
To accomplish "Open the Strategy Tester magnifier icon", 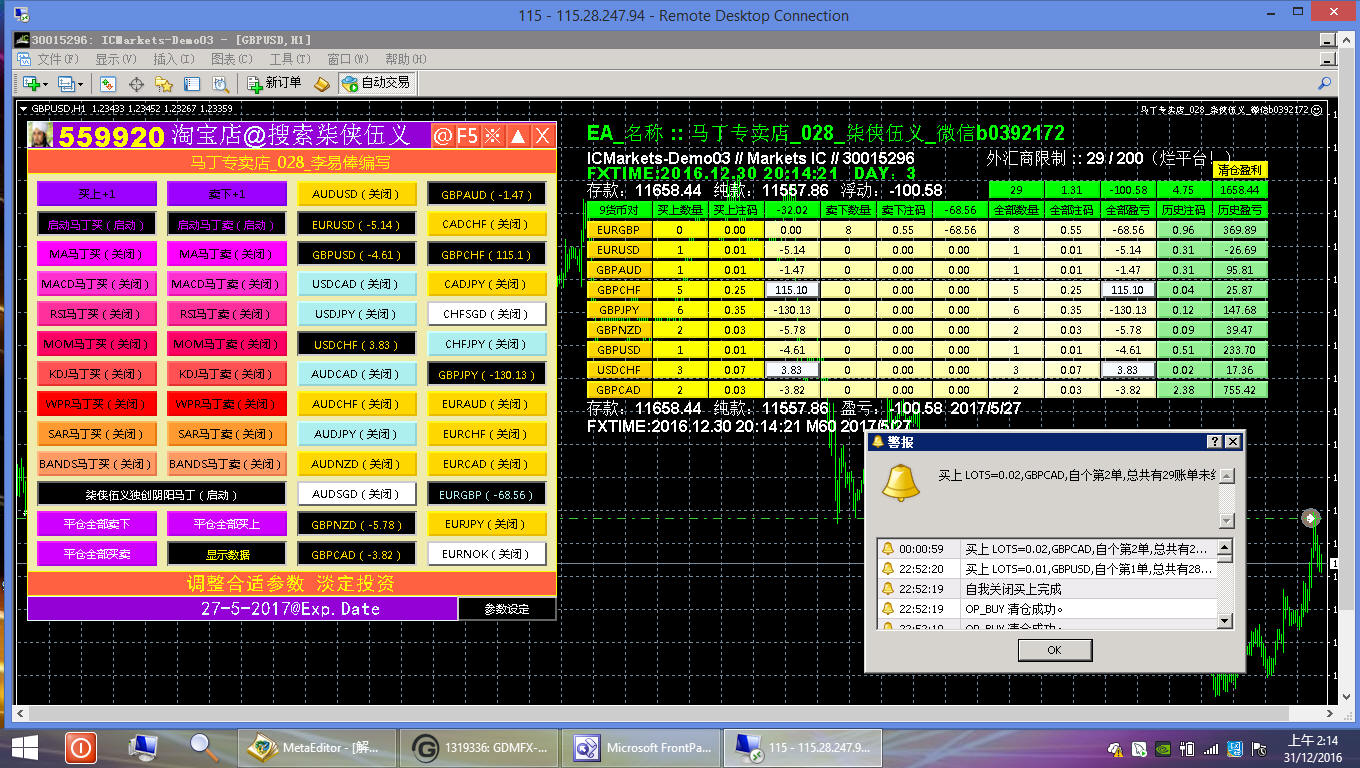I will (x=220, y=84).
